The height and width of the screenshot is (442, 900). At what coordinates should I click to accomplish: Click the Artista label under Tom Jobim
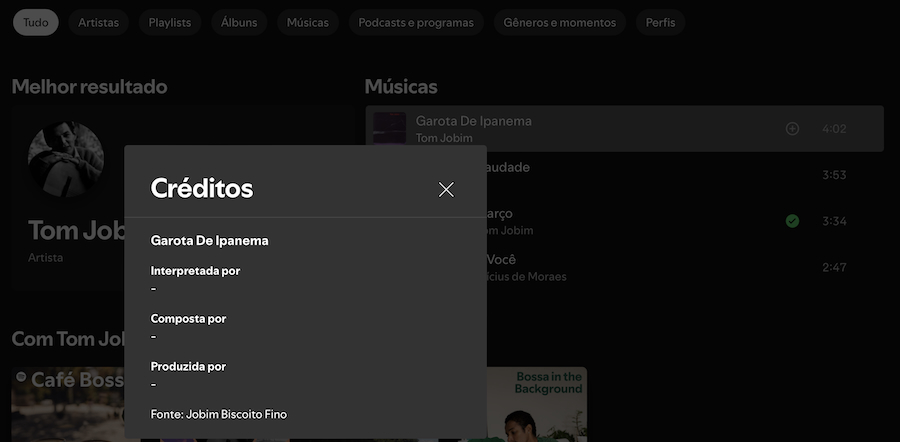pyautogui.click(x=45, y=258)
